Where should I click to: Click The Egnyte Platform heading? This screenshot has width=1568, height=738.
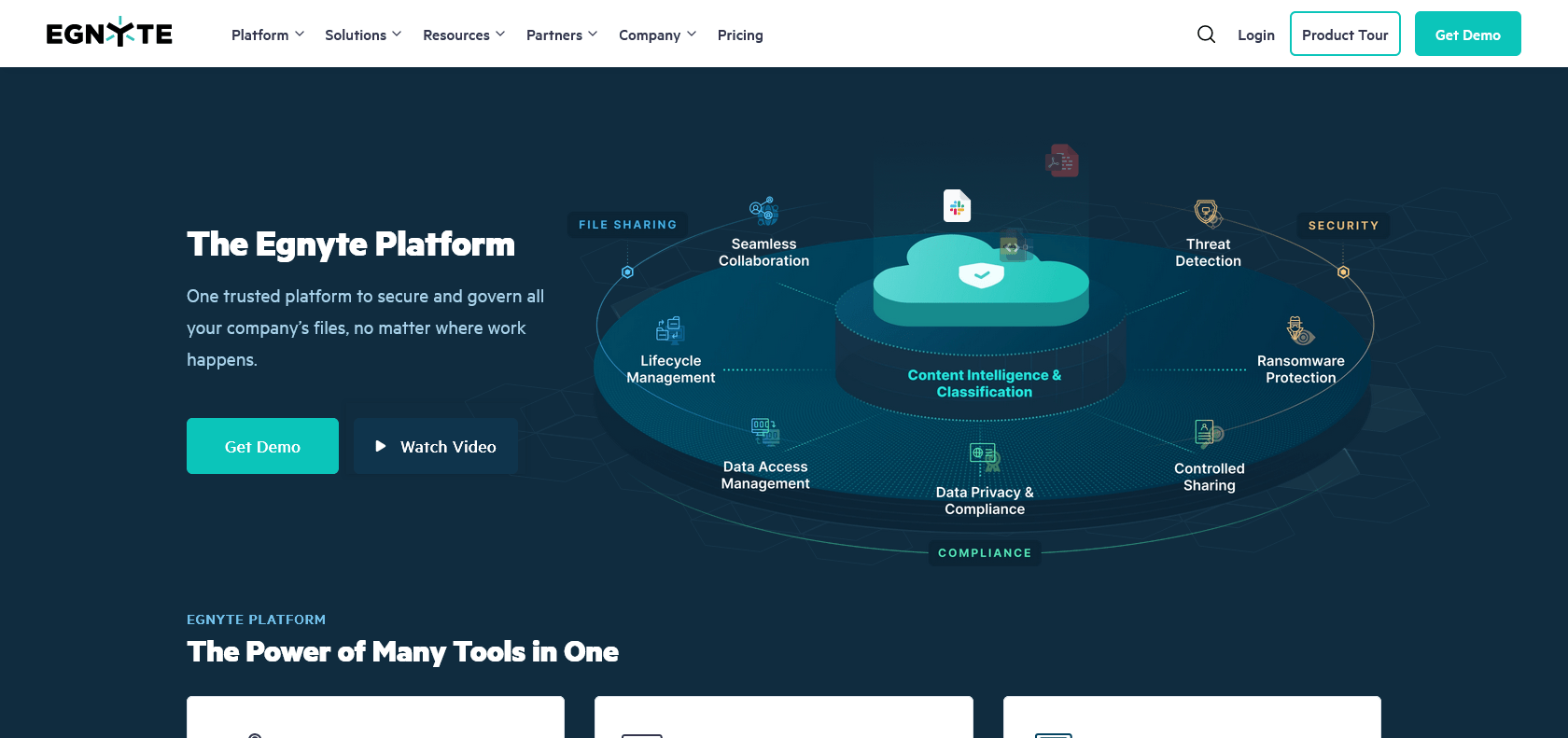coord(351,244)
